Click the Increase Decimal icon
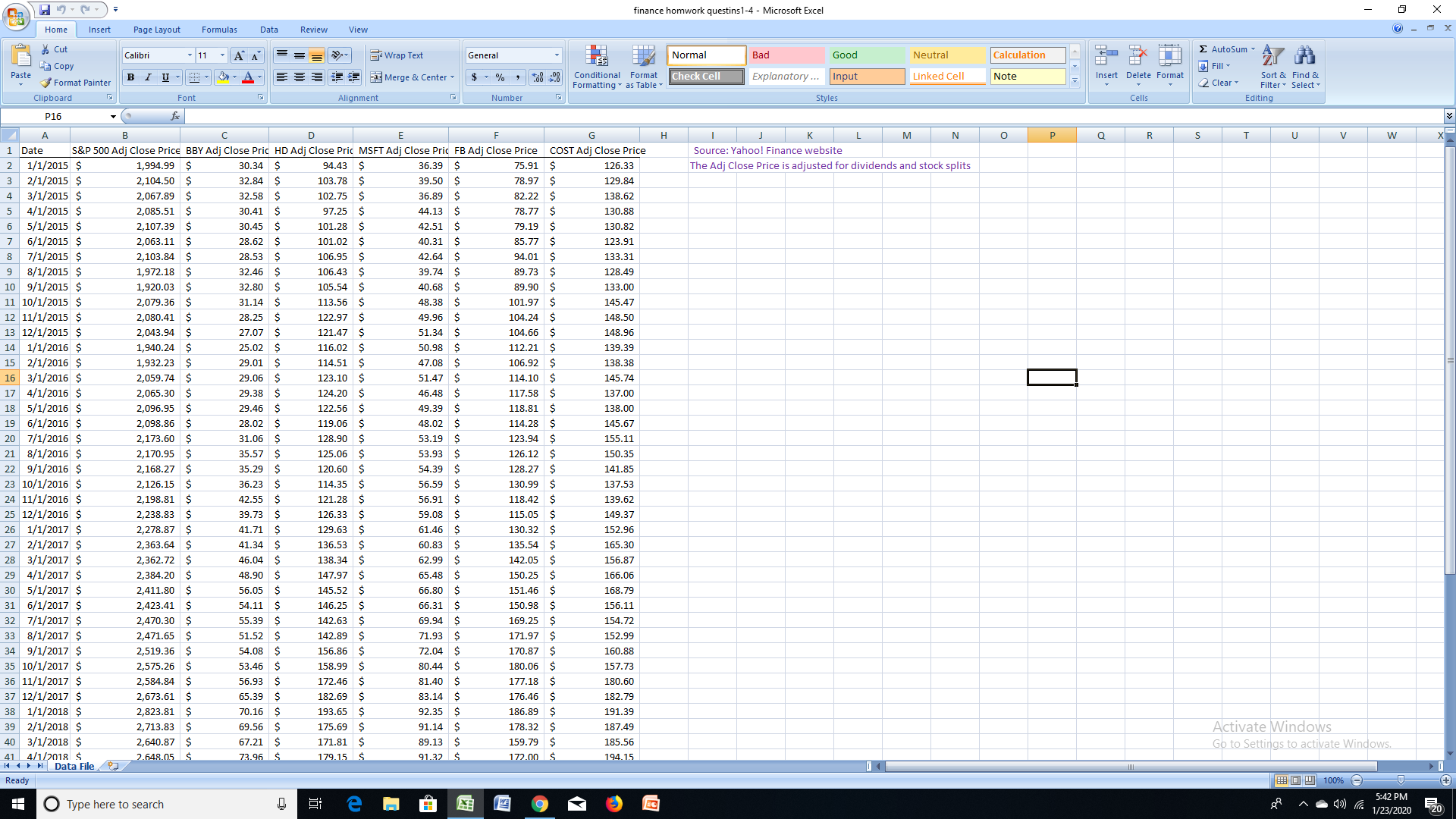Screen dimensions: 1456x819 pyautogui.click(x=536, y=77)
